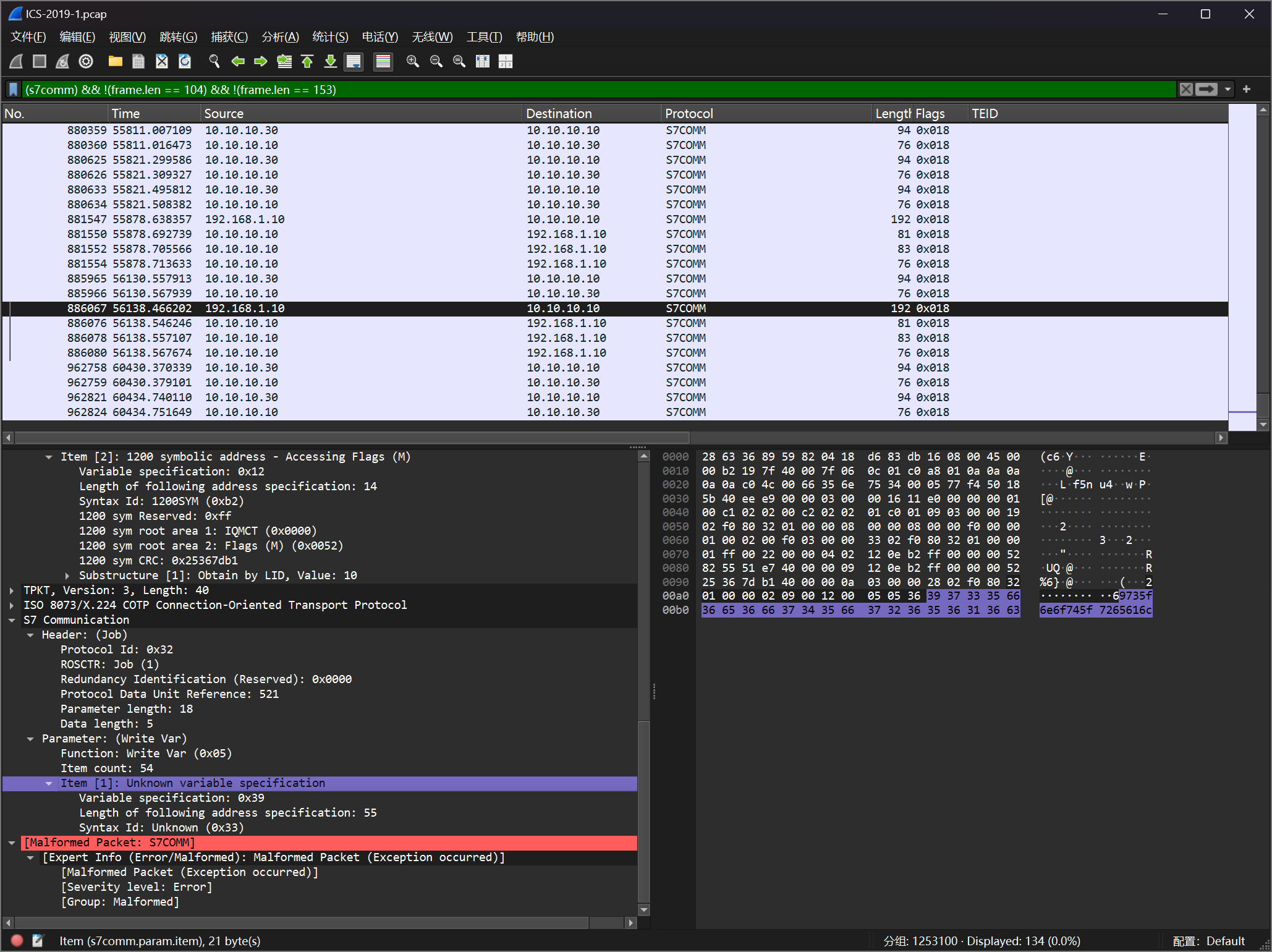Collapse Item [2] 1200 symbolic address
Screen dimensions: 1272x952
49,457
